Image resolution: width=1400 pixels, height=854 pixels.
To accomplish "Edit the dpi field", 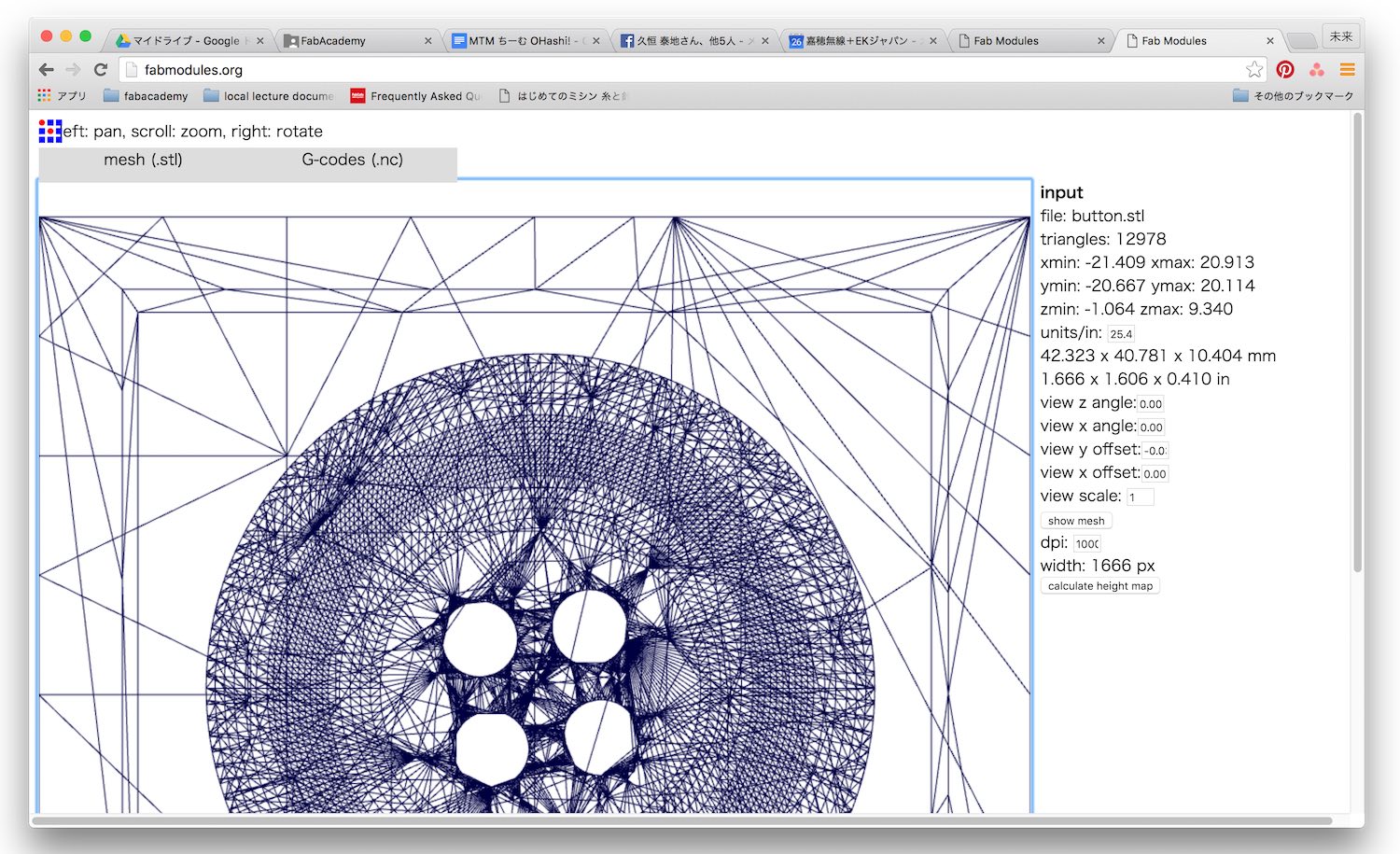I will [x=1086, y=544].
